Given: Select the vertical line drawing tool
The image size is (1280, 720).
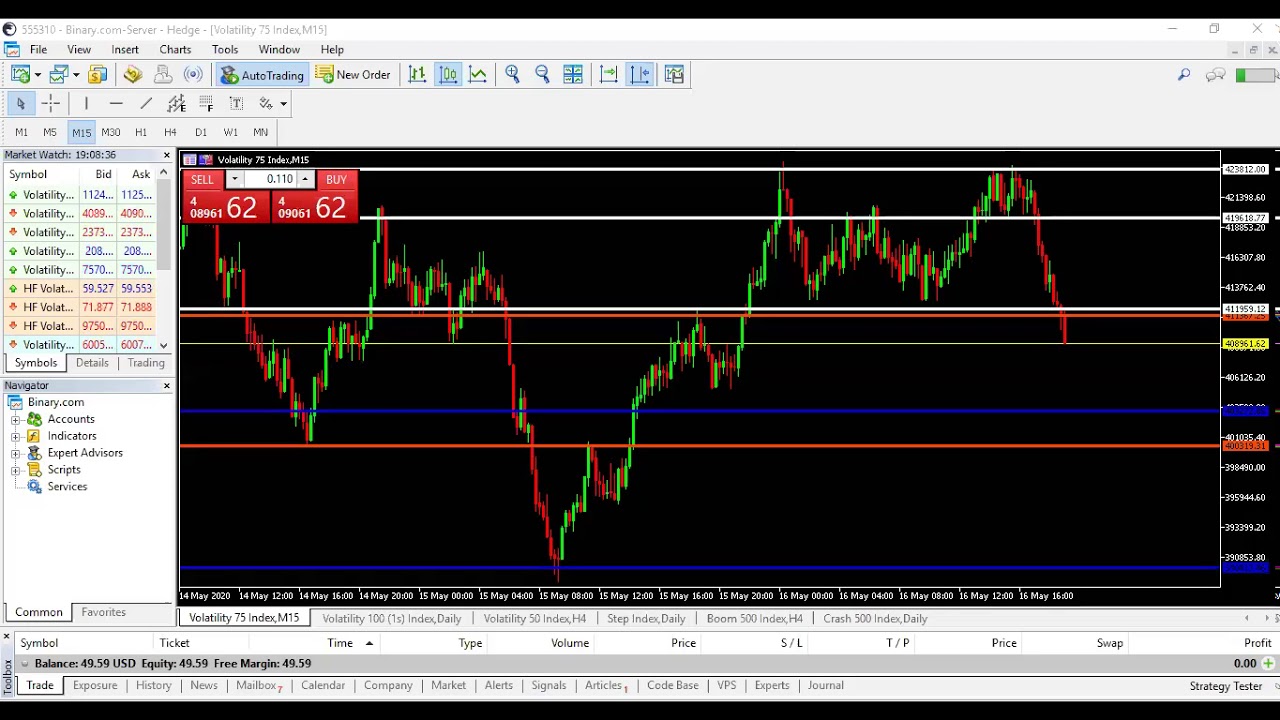Looking at the screenshot, I should (x=86, y=103).
